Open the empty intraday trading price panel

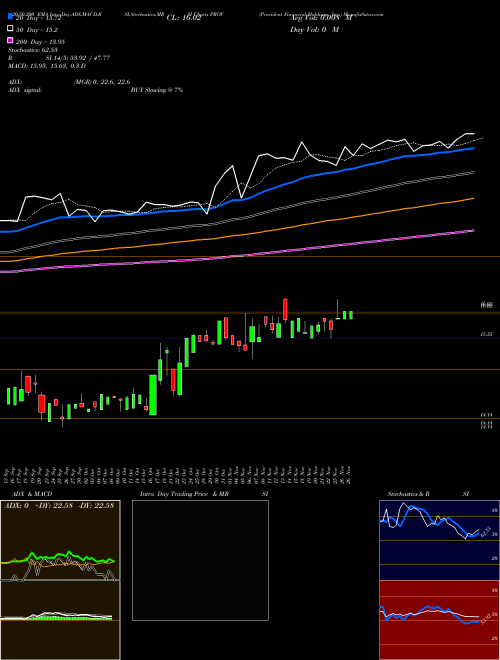click(200, 560)
